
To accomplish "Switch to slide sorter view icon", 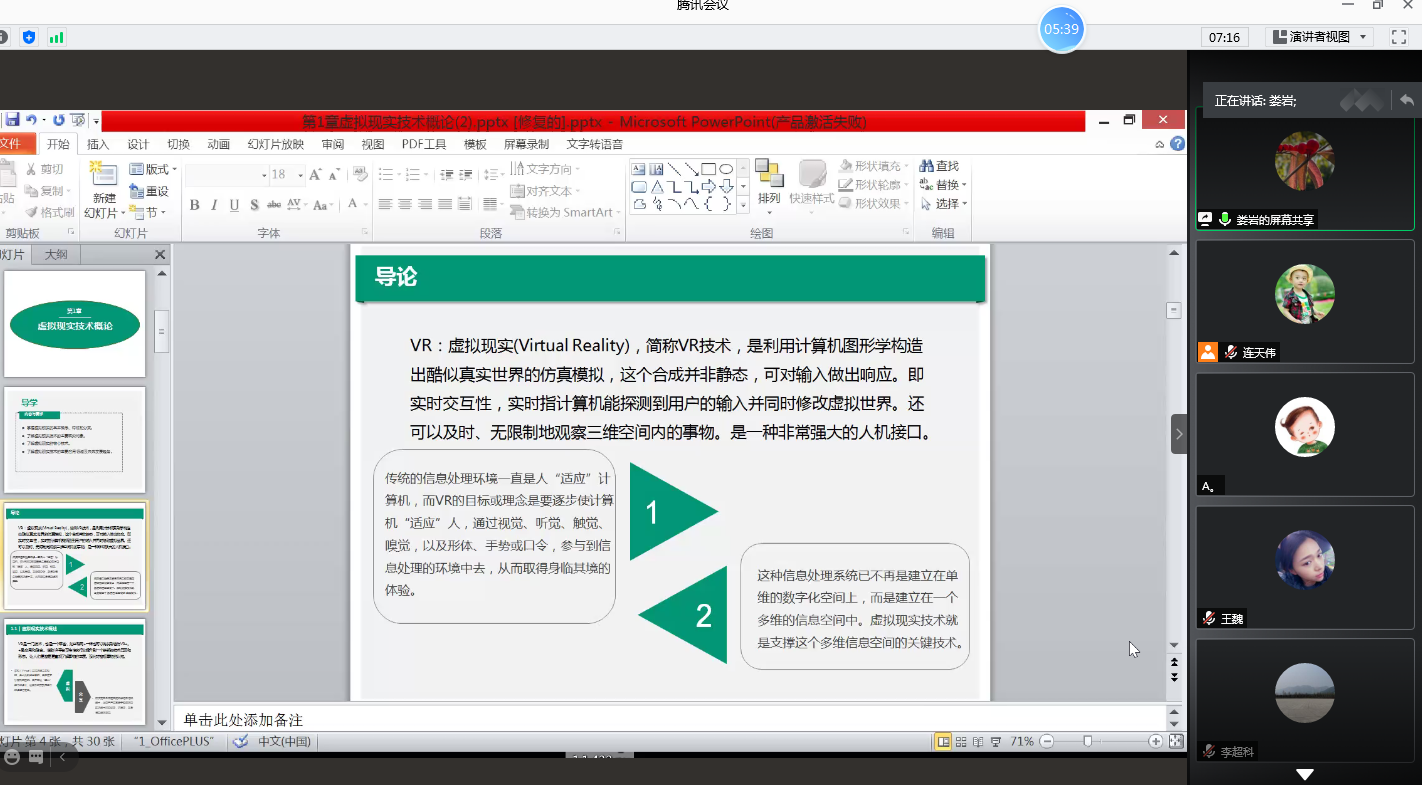I will (961, 742).
